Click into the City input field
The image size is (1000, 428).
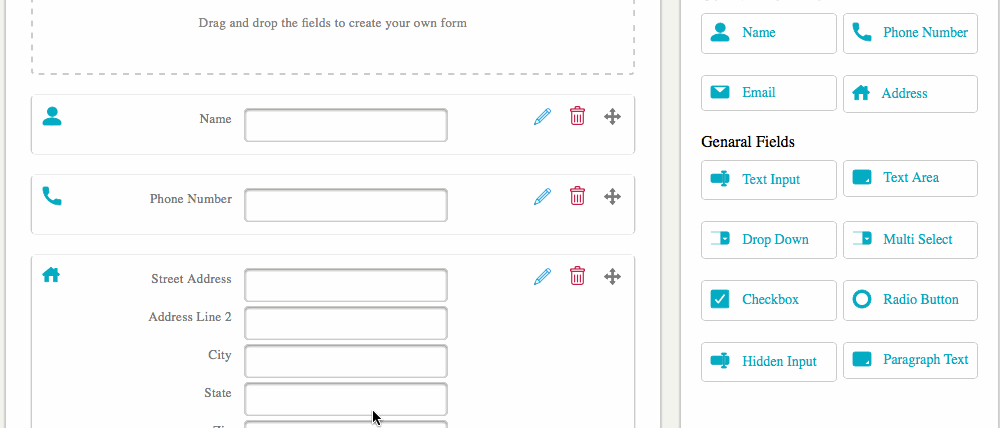346,361
